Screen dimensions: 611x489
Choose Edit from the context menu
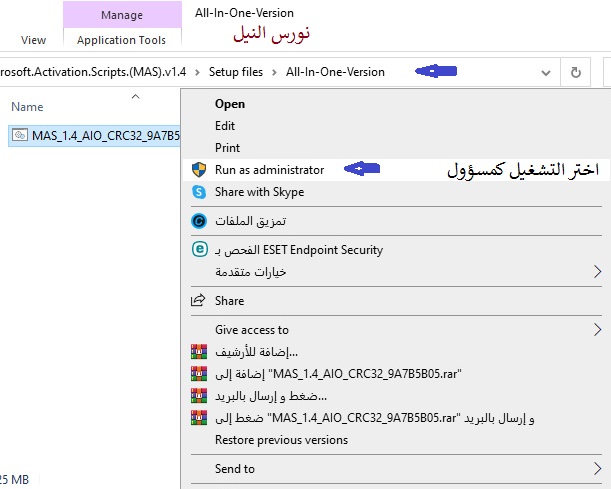(225, 126)
